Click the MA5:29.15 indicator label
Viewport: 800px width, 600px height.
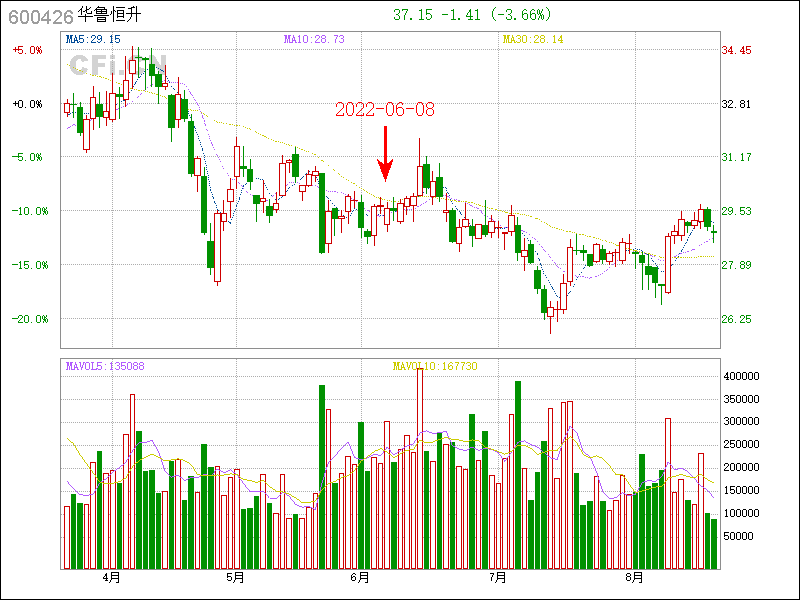[93, 39]
